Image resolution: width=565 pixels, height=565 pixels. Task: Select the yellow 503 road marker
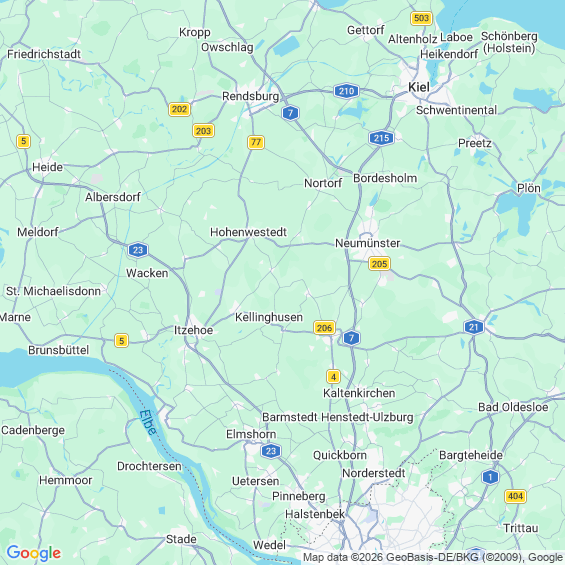(x=421, y=18)
